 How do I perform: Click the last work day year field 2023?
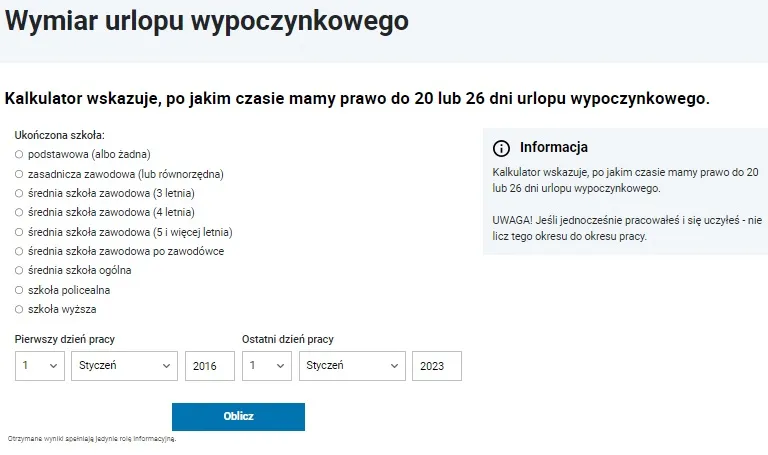click(x=437, y=367)
